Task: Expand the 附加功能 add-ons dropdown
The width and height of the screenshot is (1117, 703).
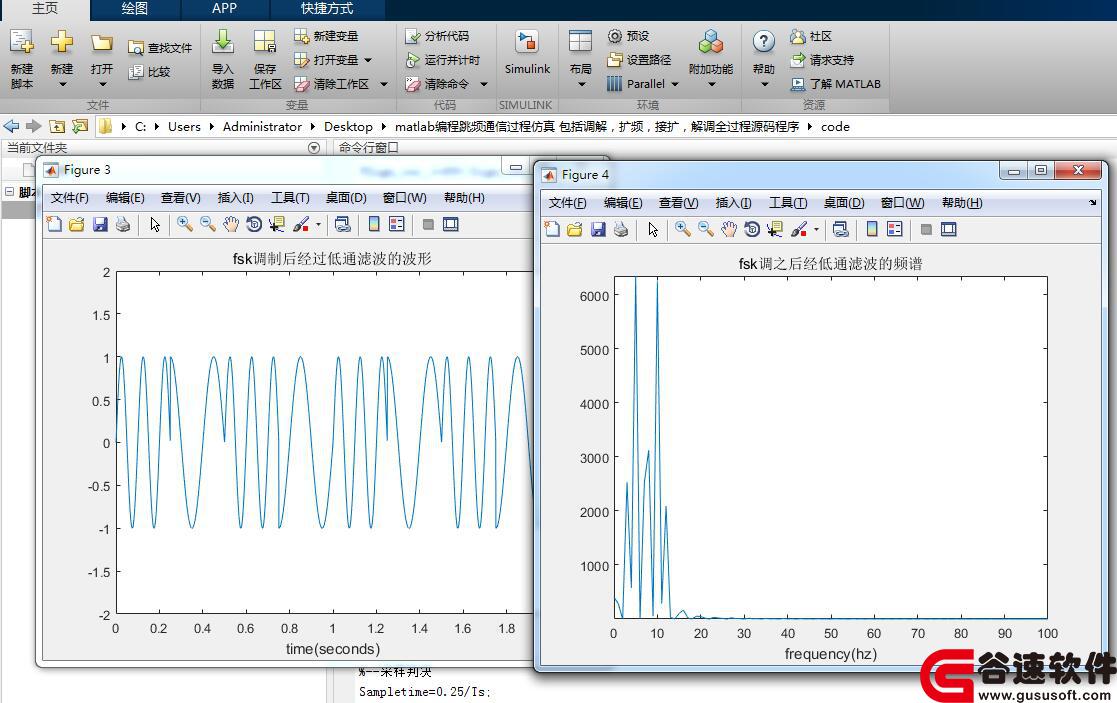Action: coord(711,85)
